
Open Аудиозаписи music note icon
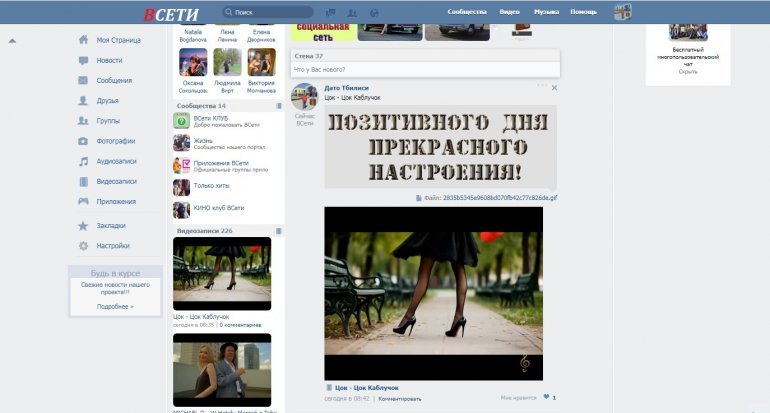[x=84, y=161]
